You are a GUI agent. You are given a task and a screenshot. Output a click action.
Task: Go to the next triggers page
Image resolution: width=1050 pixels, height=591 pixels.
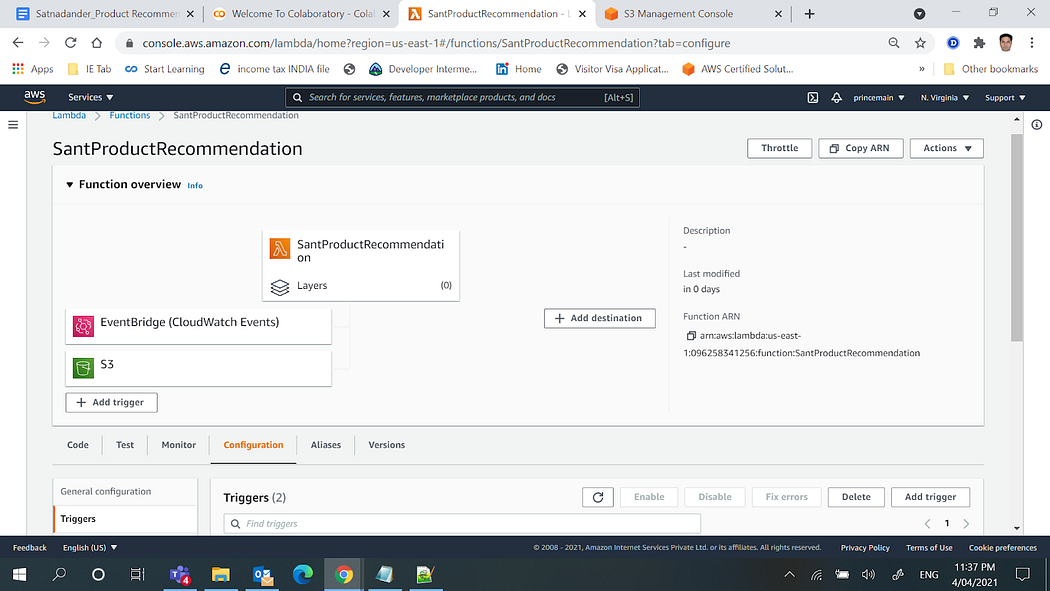point(966,523)
